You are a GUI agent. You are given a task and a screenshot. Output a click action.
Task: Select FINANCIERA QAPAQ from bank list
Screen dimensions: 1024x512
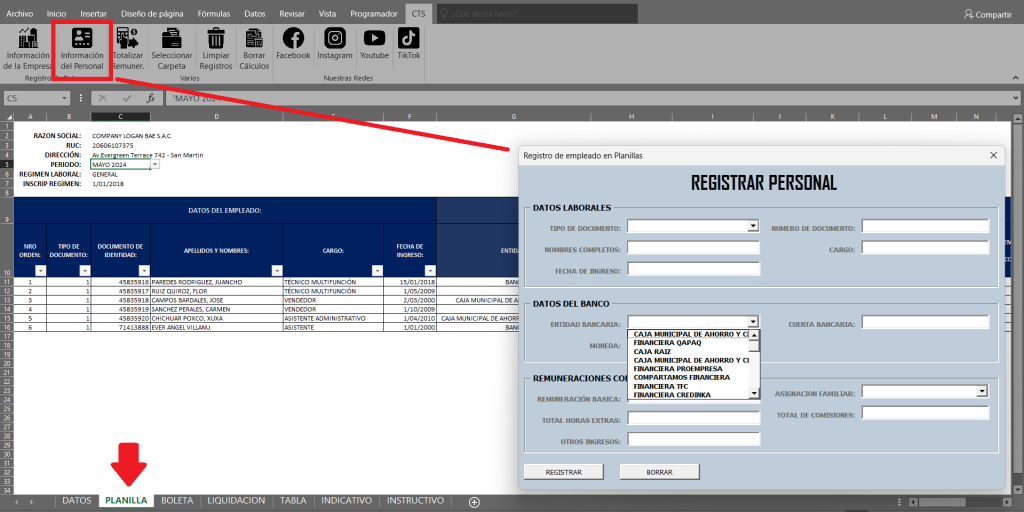665,342
